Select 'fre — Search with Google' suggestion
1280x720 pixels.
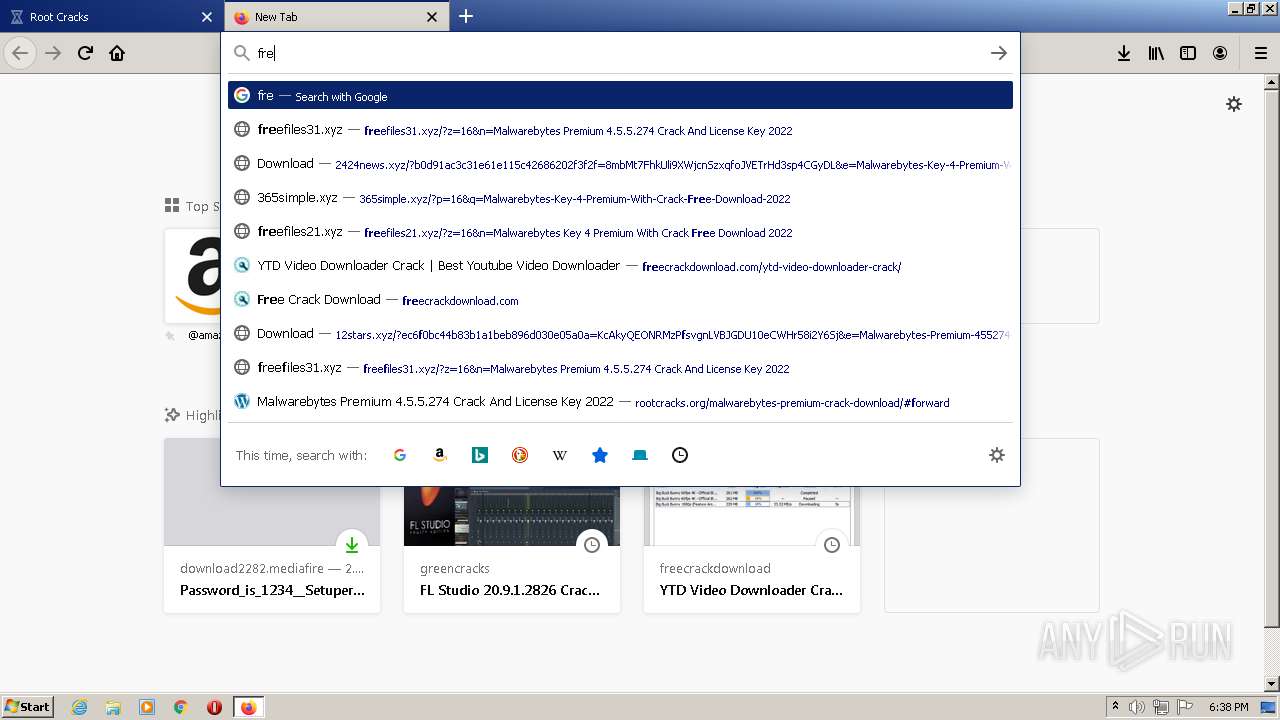[x=620, y=95]
